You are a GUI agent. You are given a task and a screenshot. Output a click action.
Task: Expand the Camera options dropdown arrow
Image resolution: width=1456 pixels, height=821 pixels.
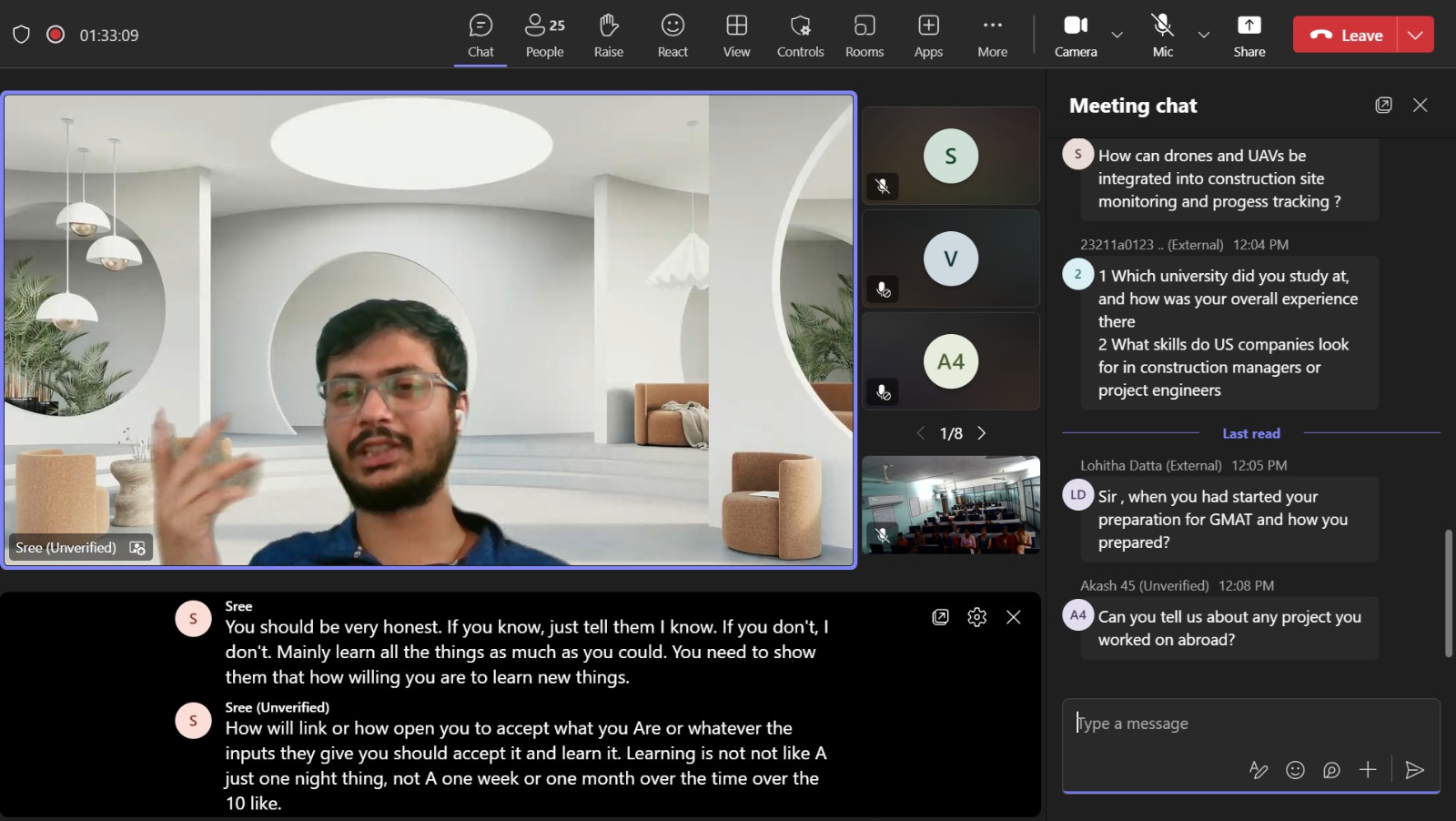coord(1117,35)
